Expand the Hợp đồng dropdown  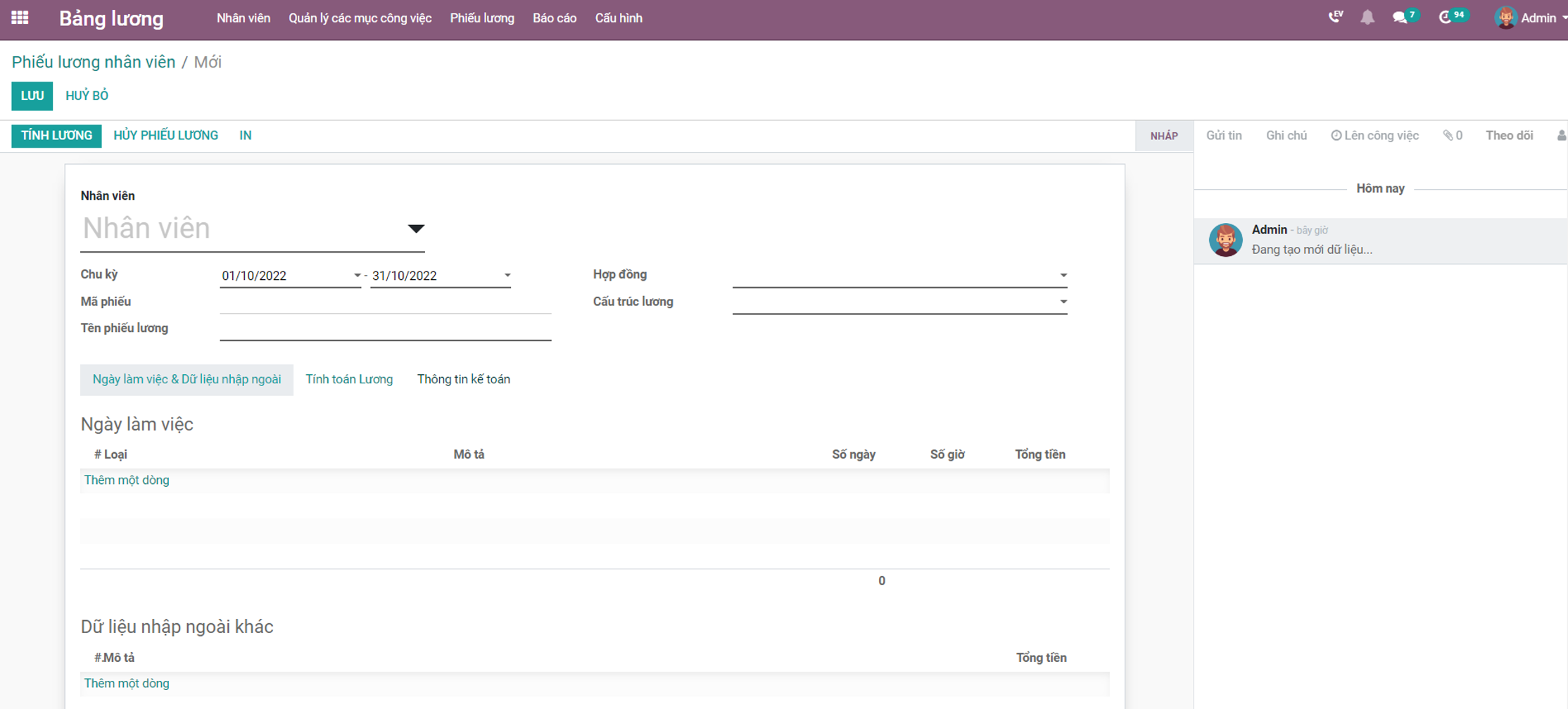[1063, 275]
